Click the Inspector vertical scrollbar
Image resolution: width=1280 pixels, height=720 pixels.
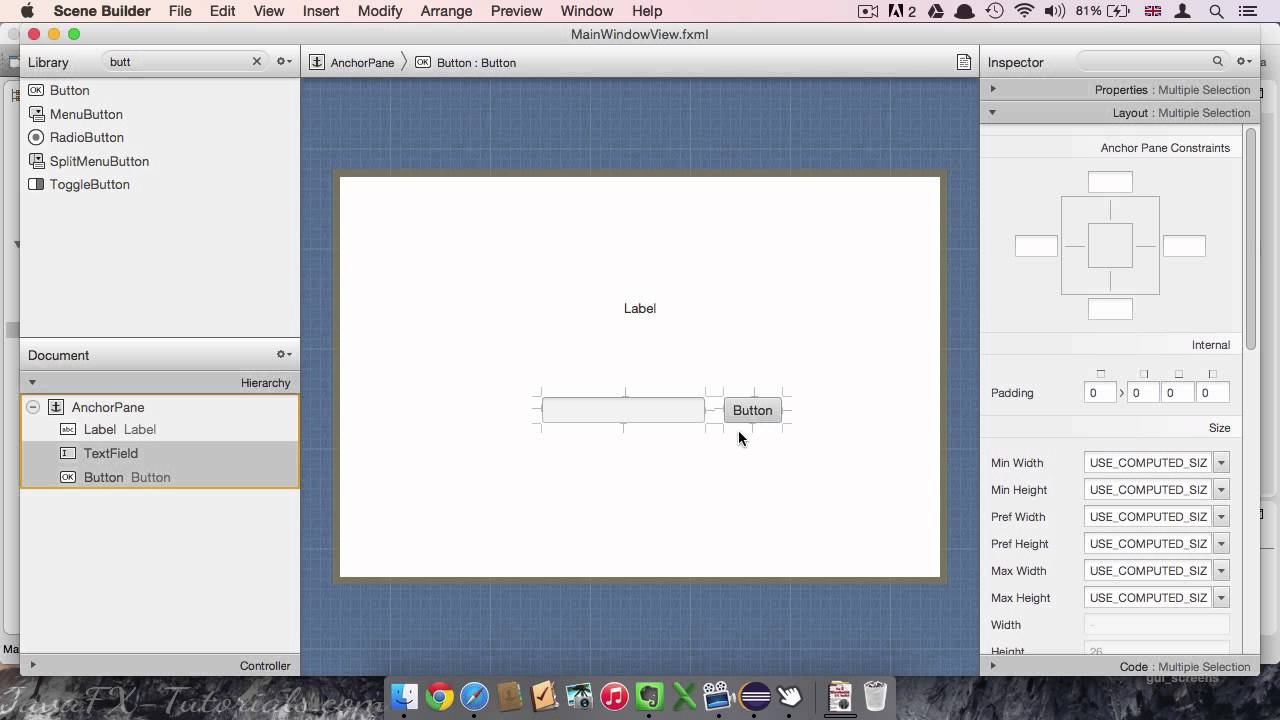(1251, 240)
